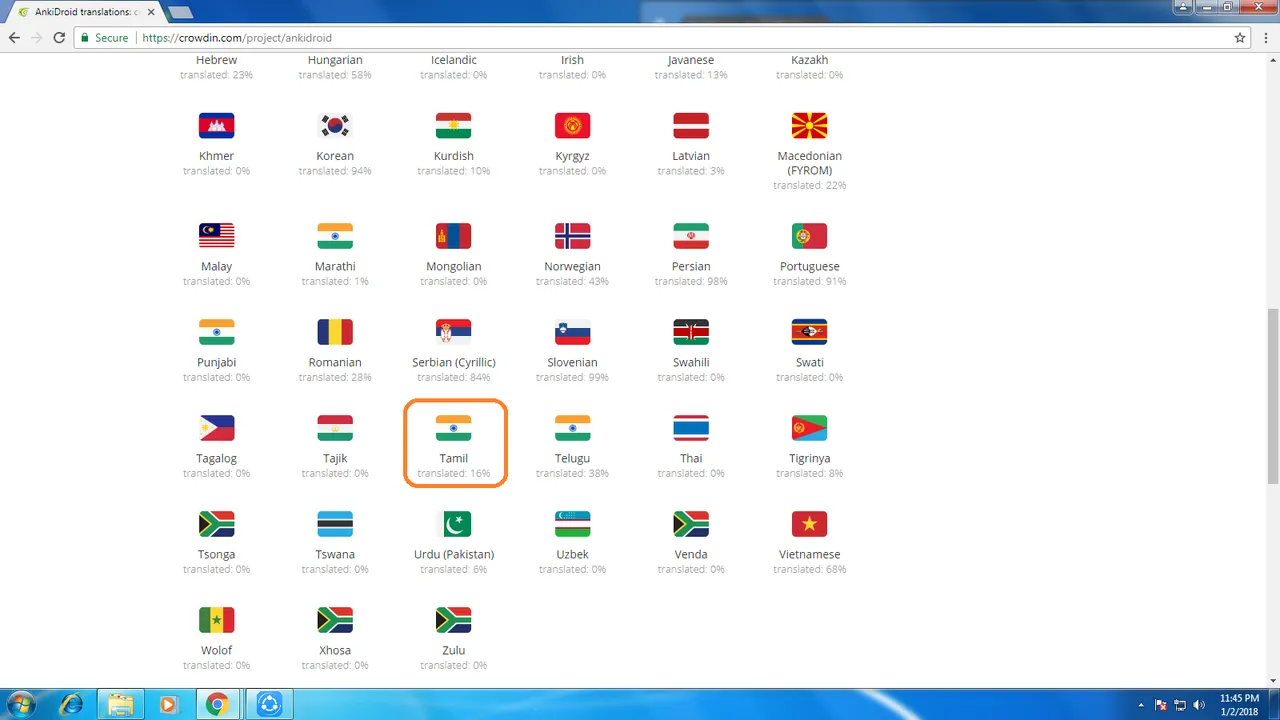Open the Macedonian flag icon
This screenshot has width=1280, height=720.
810,126
